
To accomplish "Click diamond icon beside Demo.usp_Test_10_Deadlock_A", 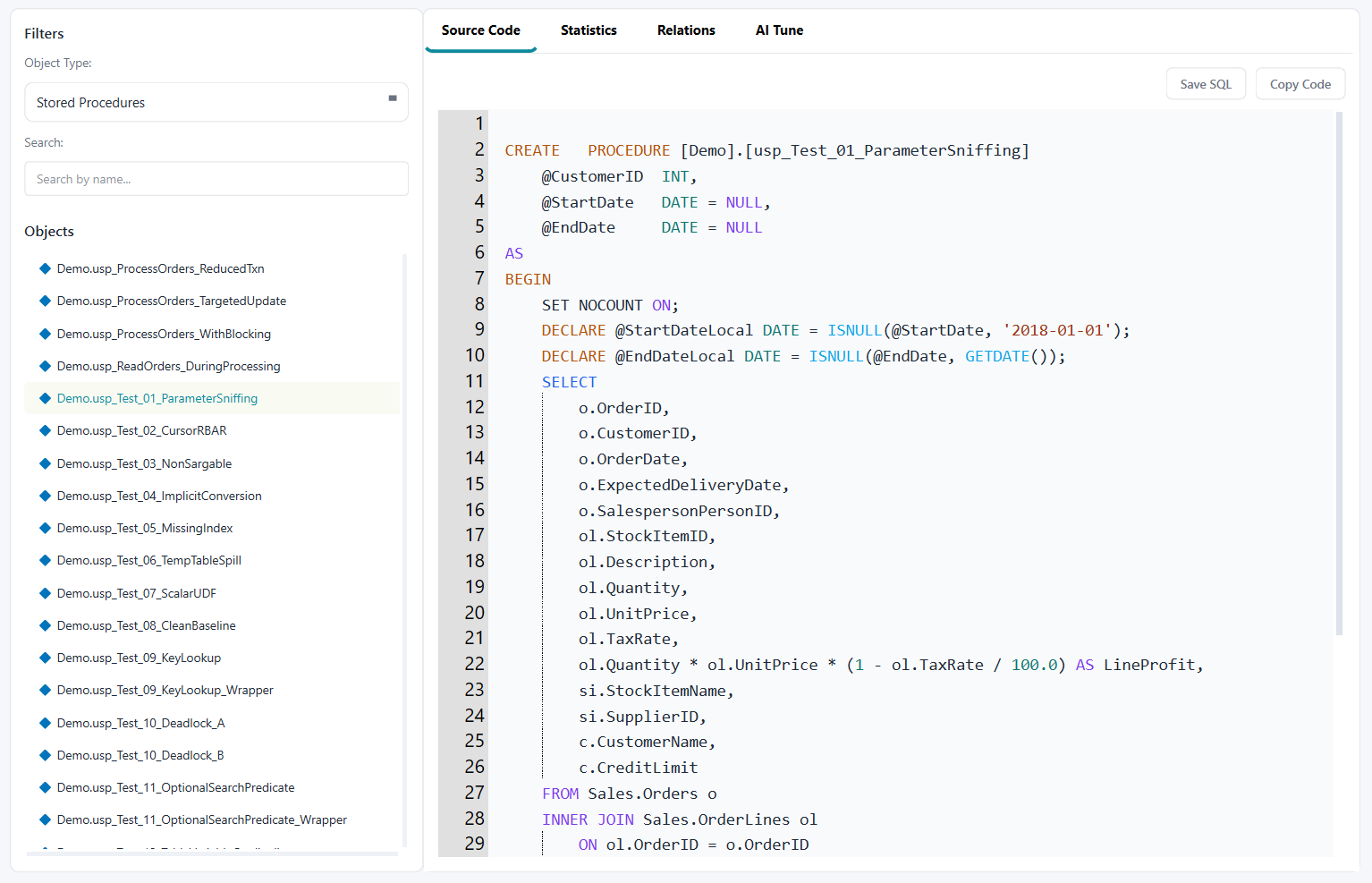I will (x=45, y=723).
